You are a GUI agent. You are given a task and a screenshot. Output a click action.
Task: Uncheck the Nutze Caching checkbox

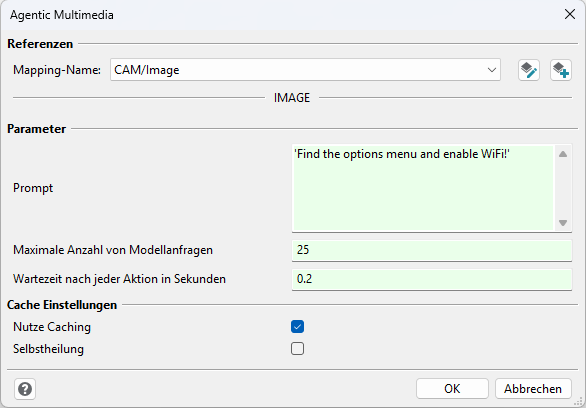[x=297, y=327]
